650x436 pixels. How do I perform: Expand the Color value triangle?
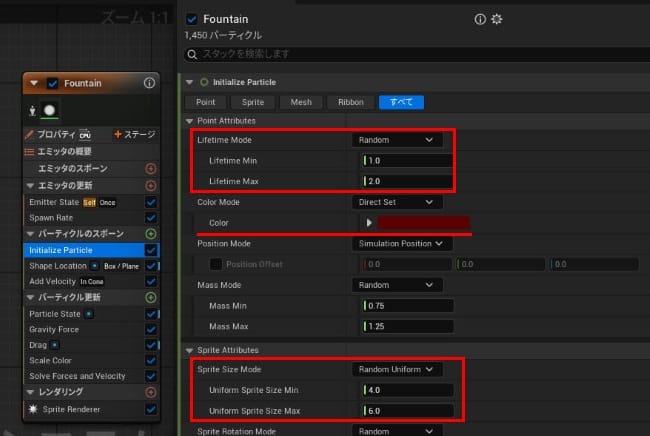click(369, 223)
